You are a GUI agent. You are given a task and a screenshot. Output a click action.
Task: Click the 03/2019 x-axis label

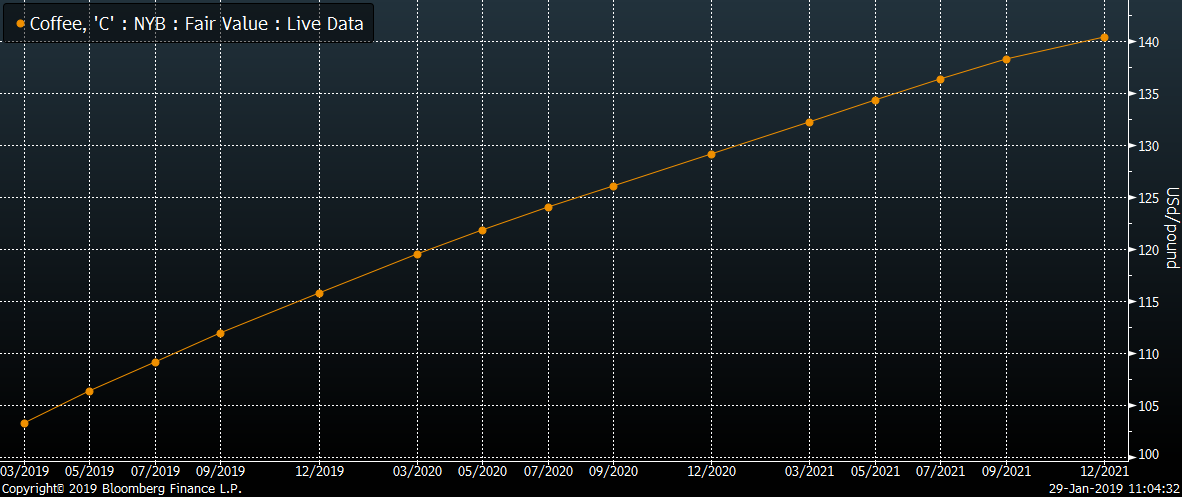(x=25, y=471)
